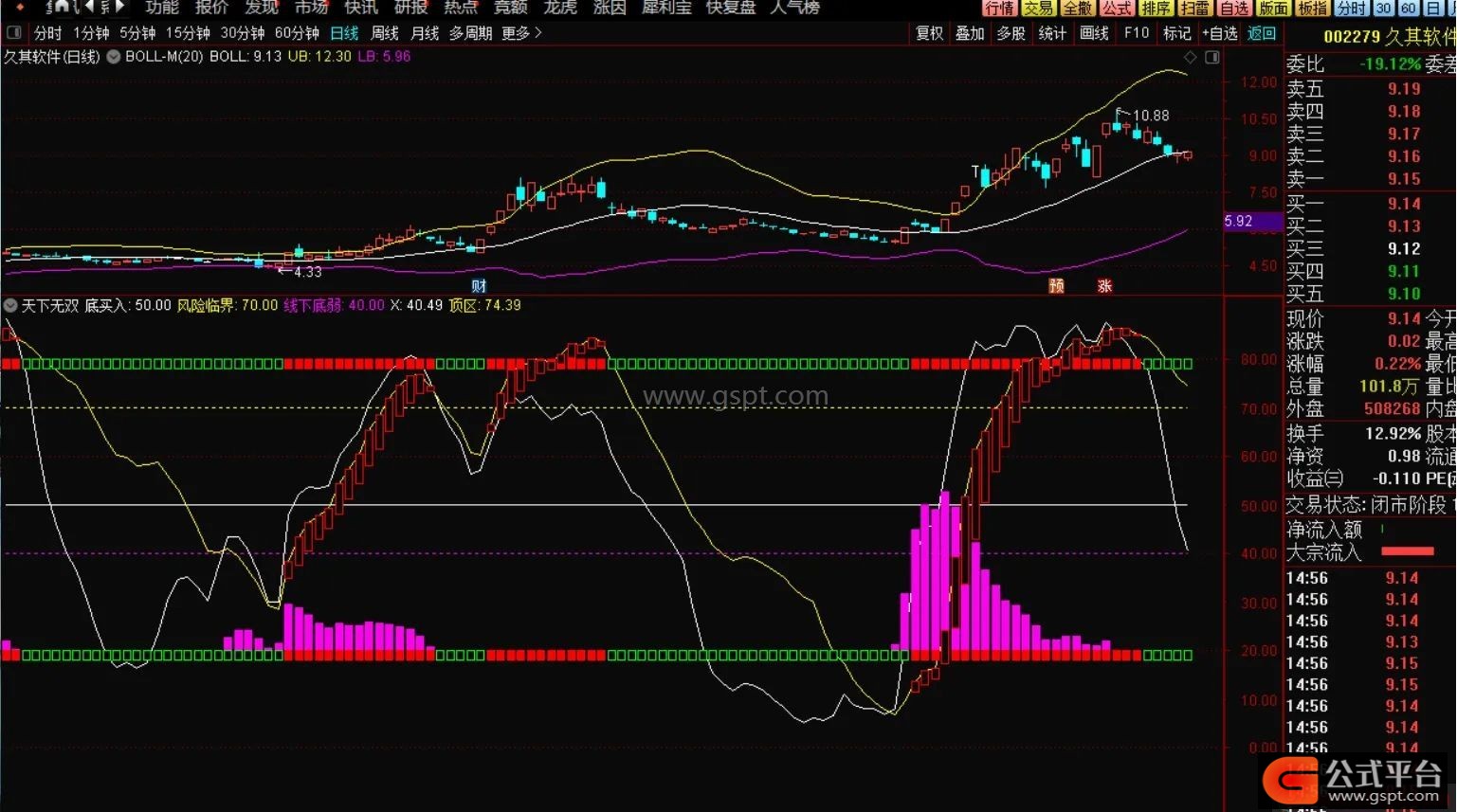
Task: Navigate forward with the right arrow
Action: pyautogui.click(x=119, y=7)
